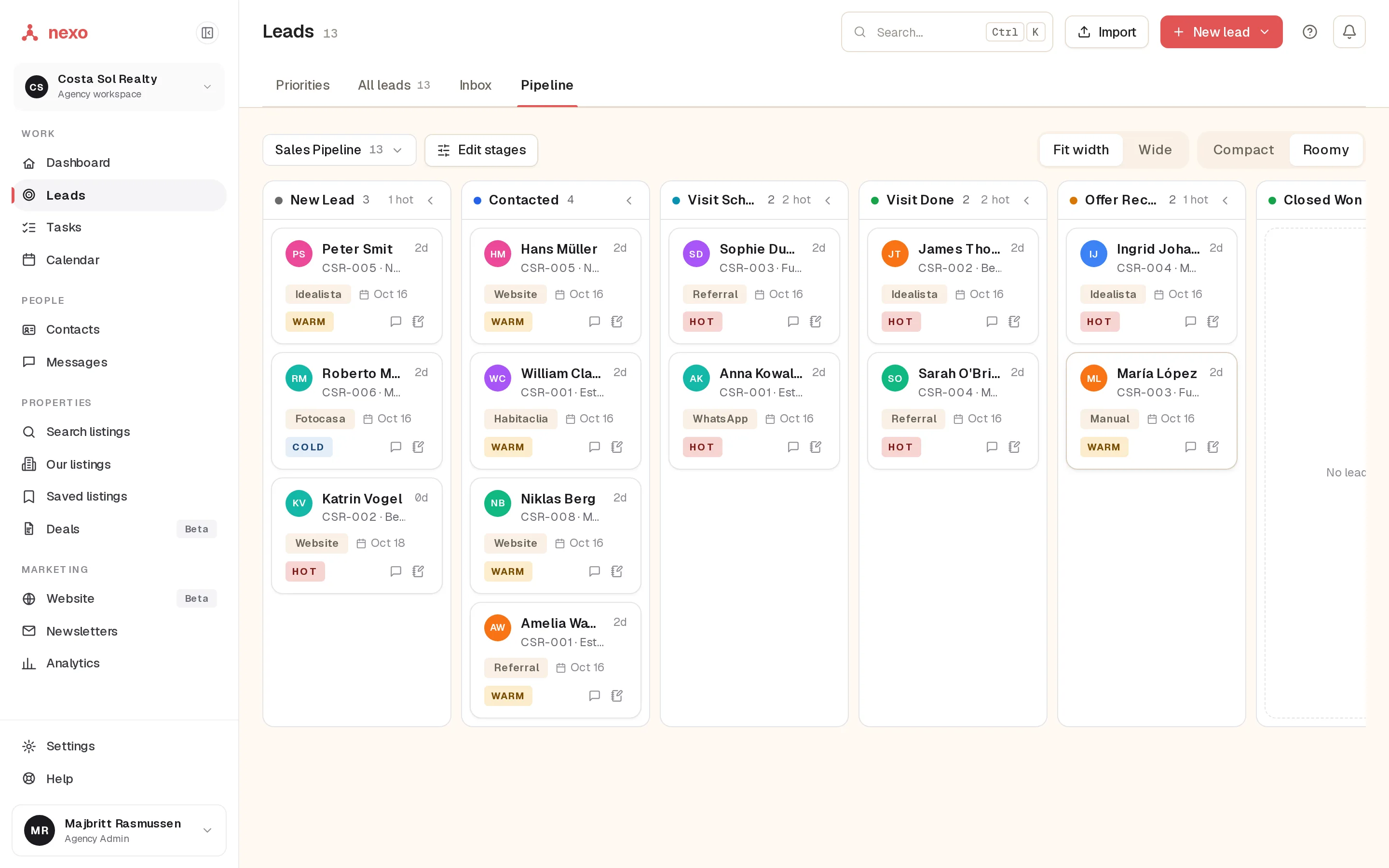Collapse the Offer Rec... column
Image resolution: width=1389 pixels, height=868 pixels.
[x=1226, y=200]
